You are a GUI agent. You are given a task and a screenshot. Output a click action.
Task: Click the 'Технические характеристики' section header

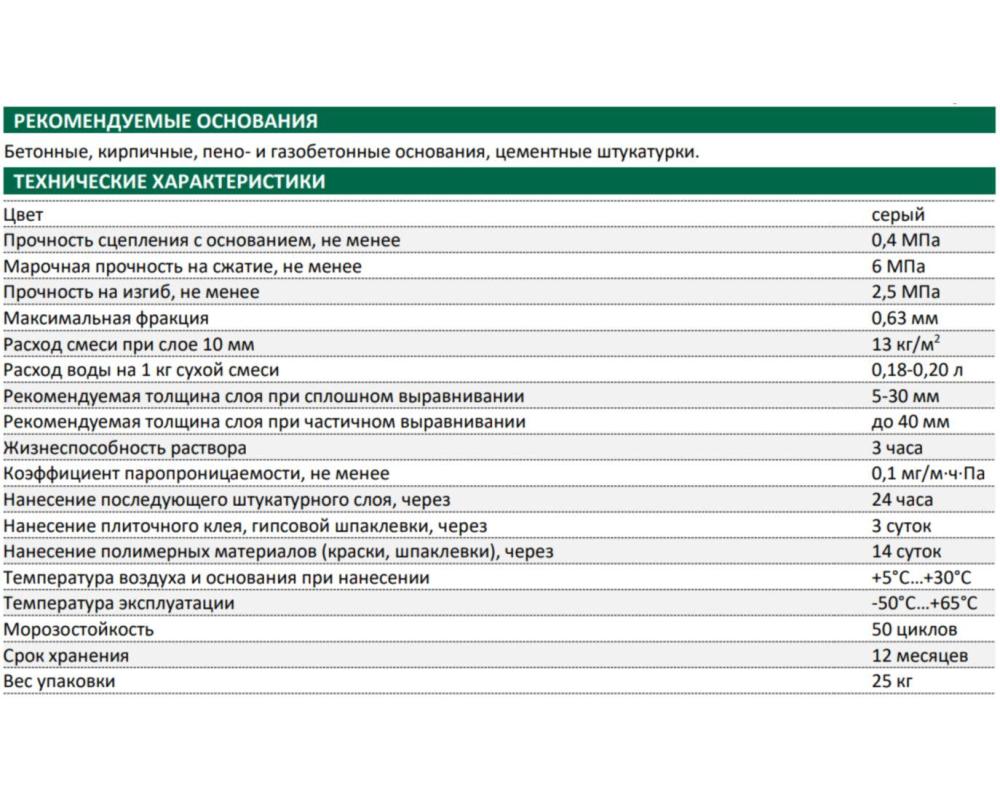pos(165,182)
